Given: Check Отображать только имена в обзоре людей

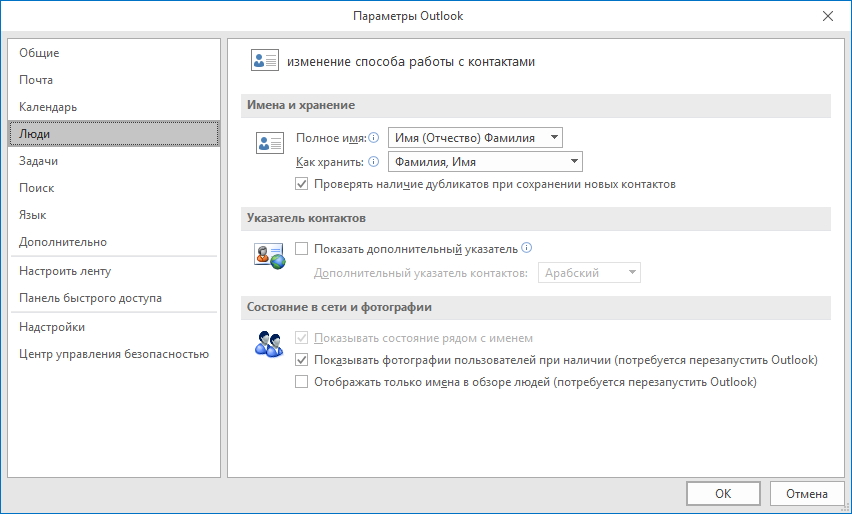Looking at the screenshot, I should pos(302,381).
